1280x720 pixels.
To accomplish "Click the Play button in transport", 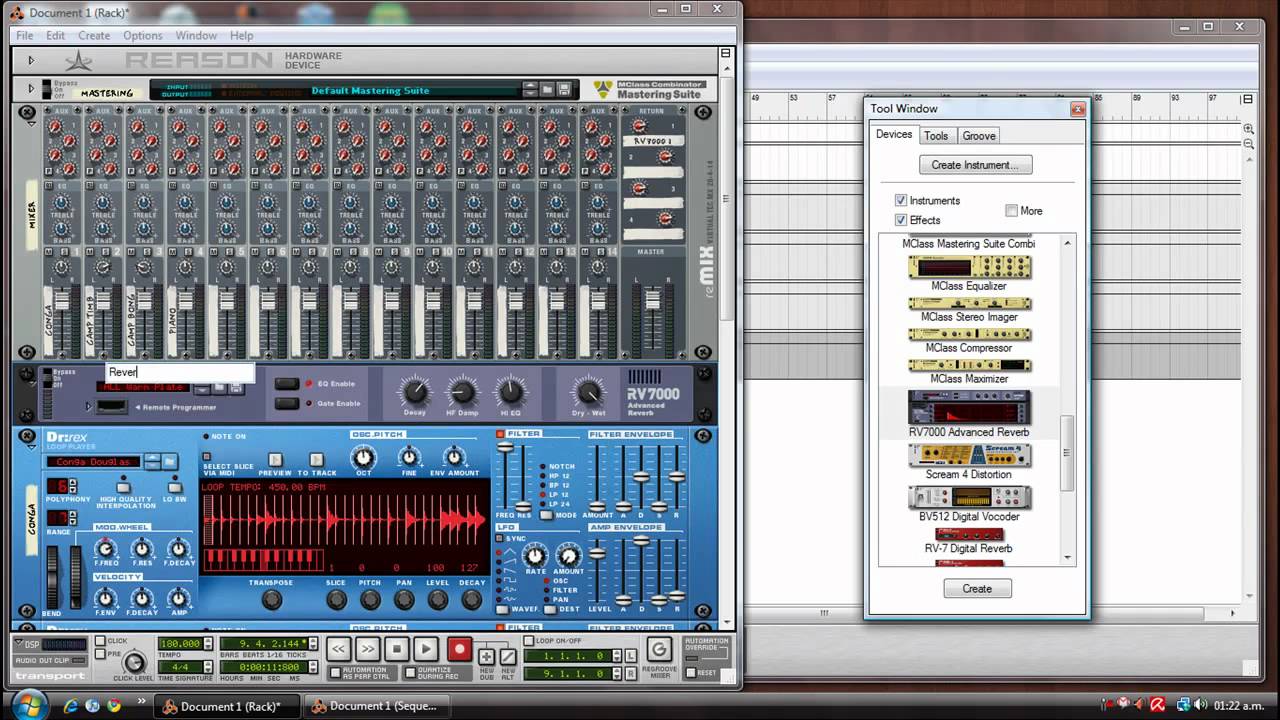I will point(425,649).
